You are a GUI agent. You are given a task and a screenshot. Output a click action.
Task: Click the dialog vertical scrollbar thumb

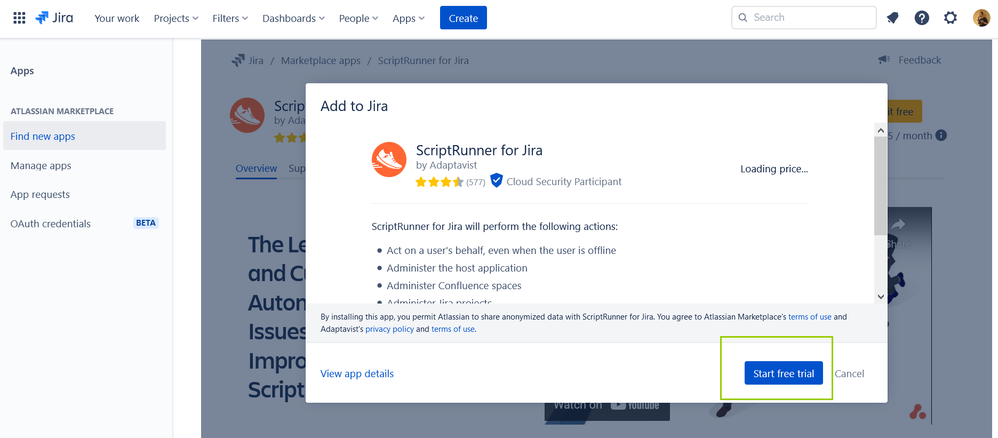(880, 185)
